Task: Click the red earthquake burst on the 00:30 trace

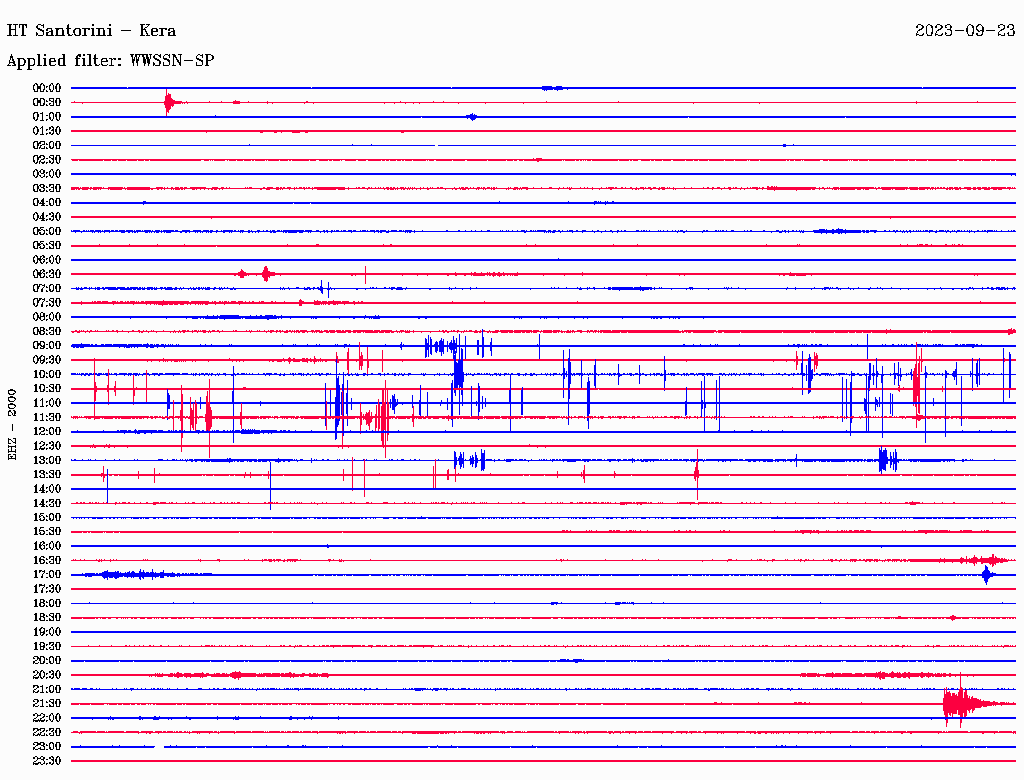Action: 170,103
